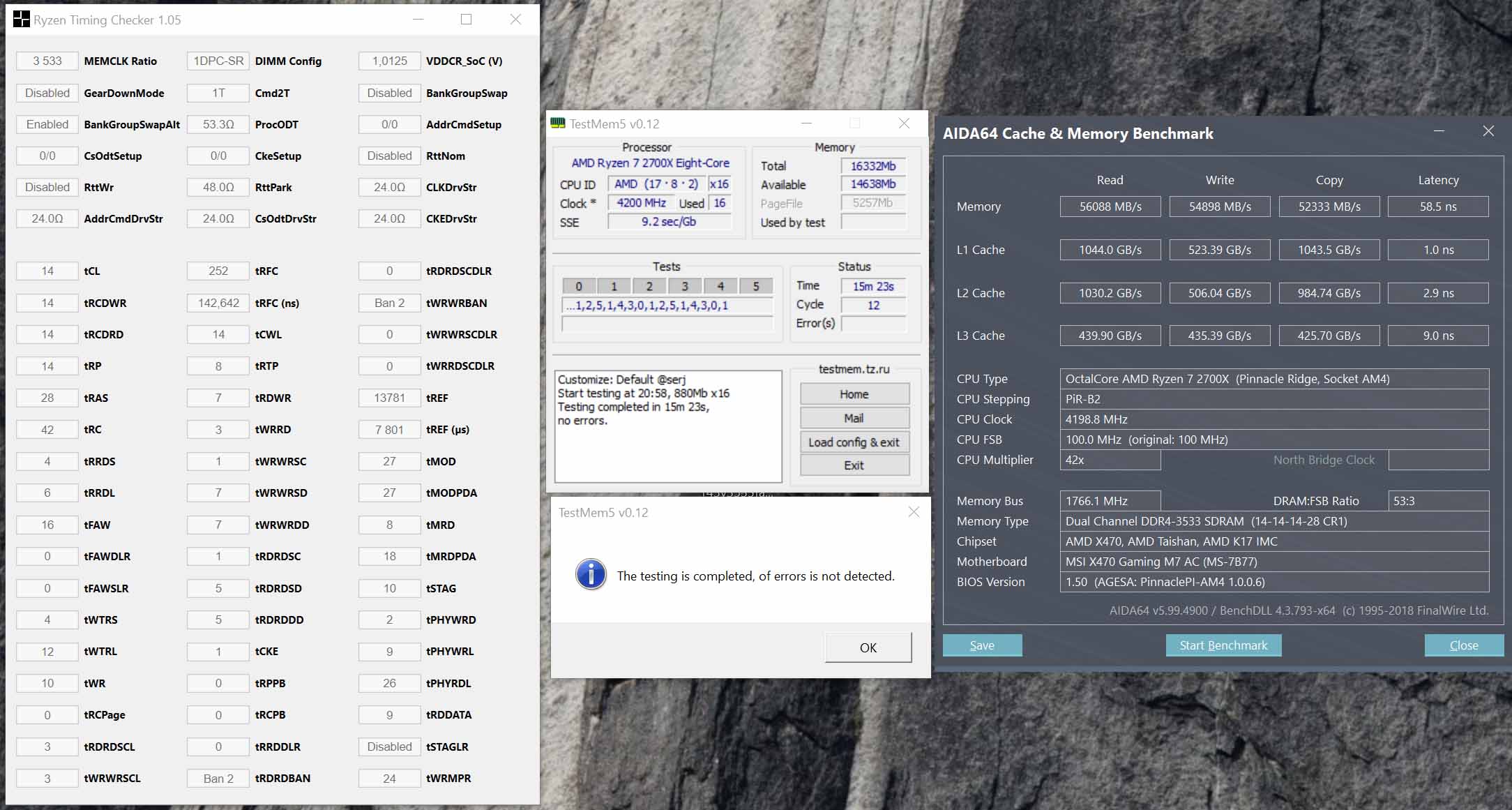Click the Save button in AIDA64
The image size is (1512, 810).
pyautogui.click(x=982, y=645)
